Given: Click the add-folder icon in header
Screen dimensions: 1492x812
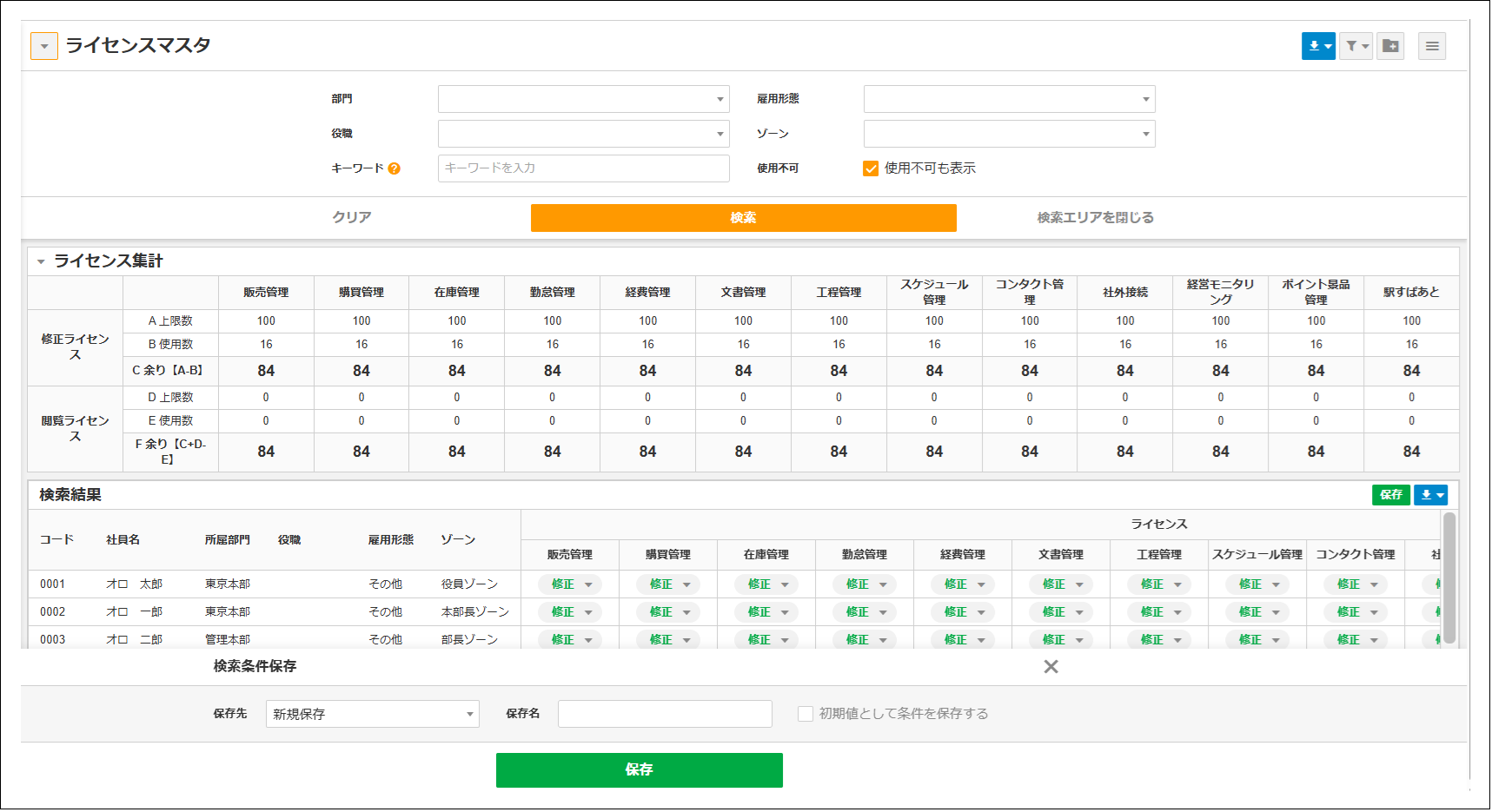Looking at the screenshot, I should click(x=1390, y=46).
